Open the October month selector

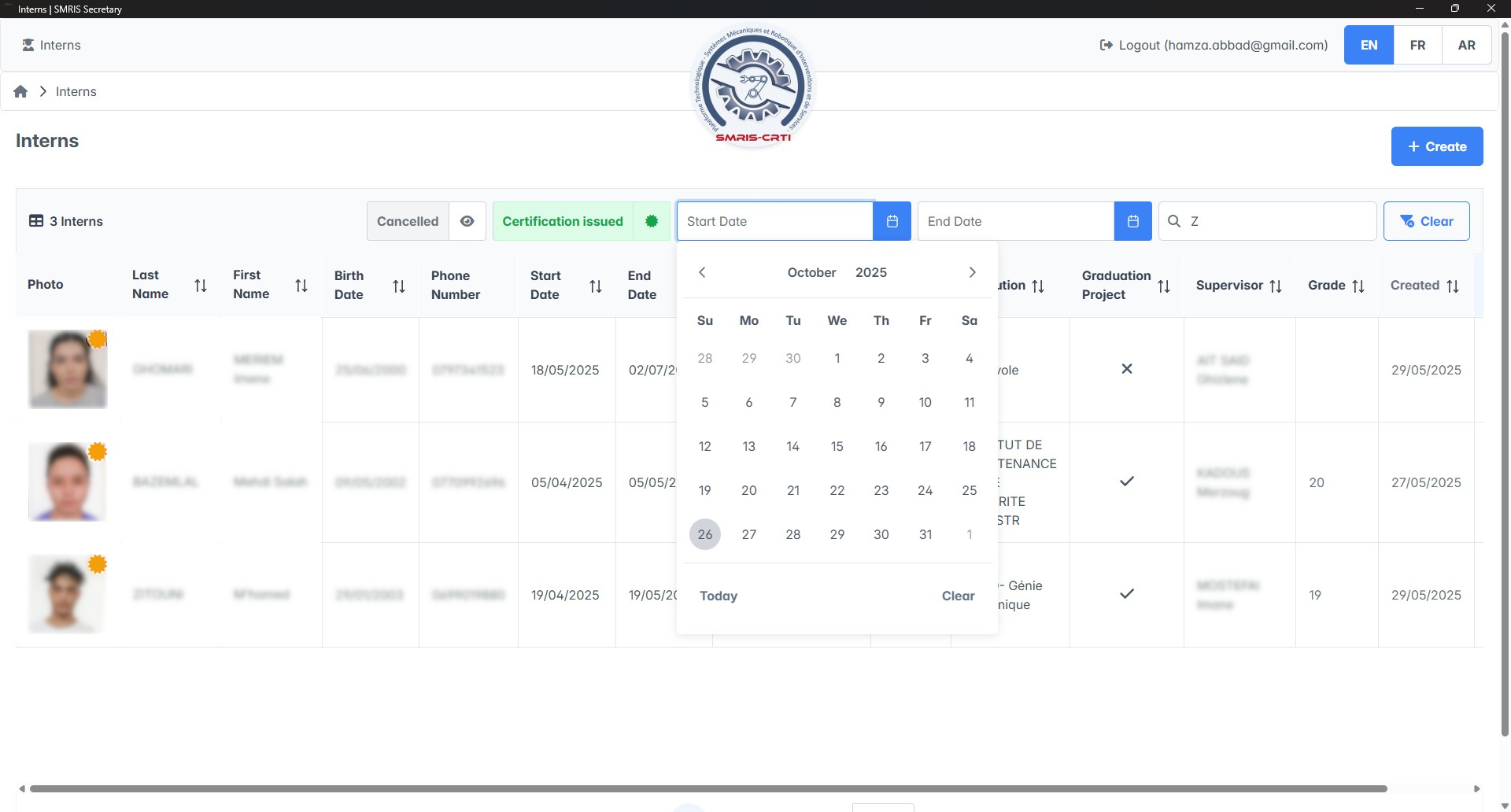[811, 272]
